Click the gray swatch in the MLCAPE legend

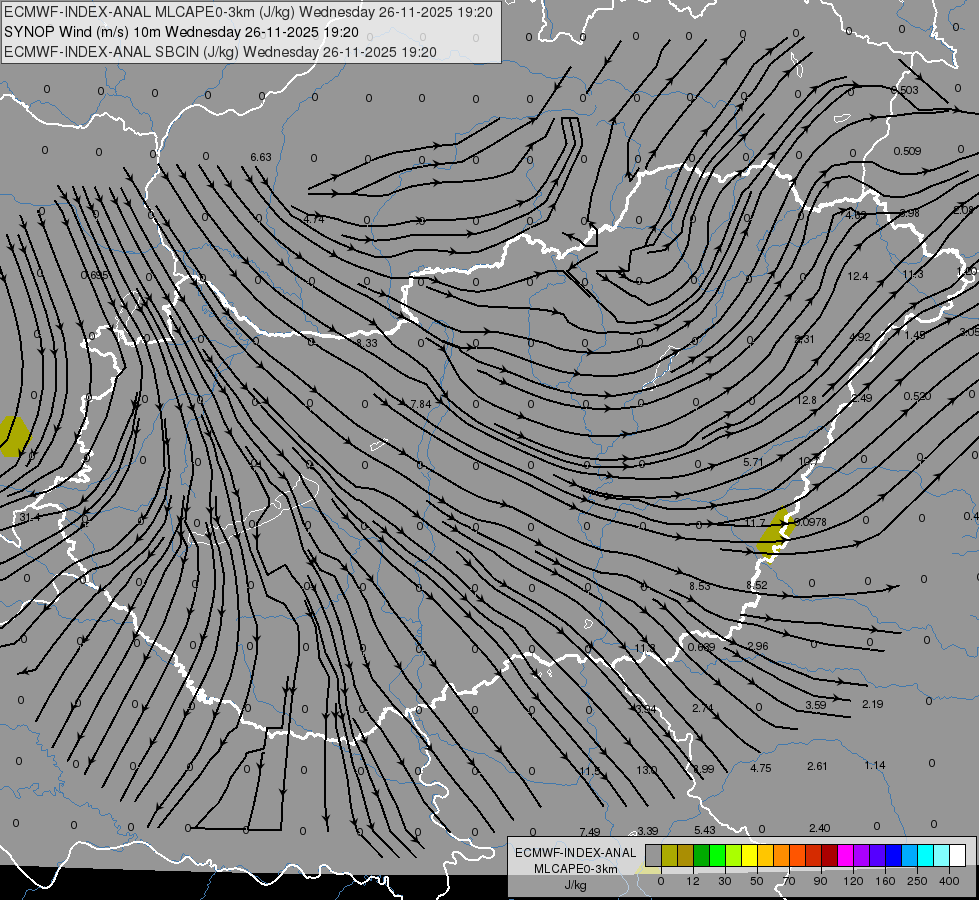coord(653,855)
